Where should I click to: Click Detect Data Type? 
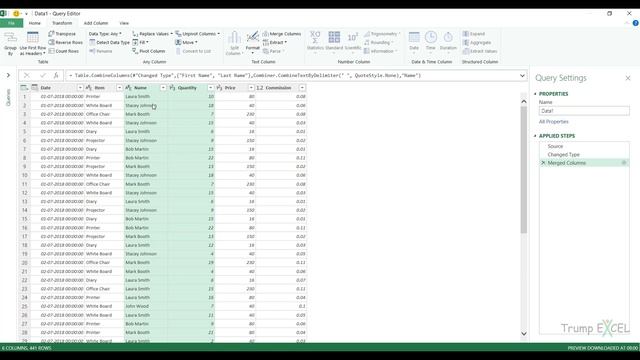(109, 42)
